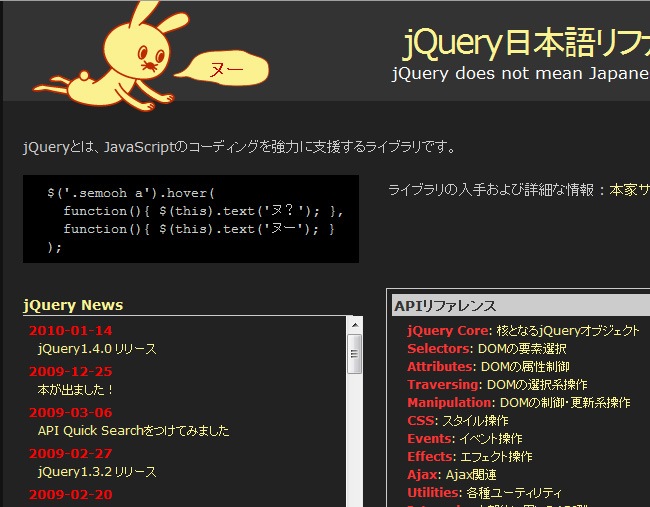
Task: Click the APIリファレンス panel header
Action: (x=521, y=306)
